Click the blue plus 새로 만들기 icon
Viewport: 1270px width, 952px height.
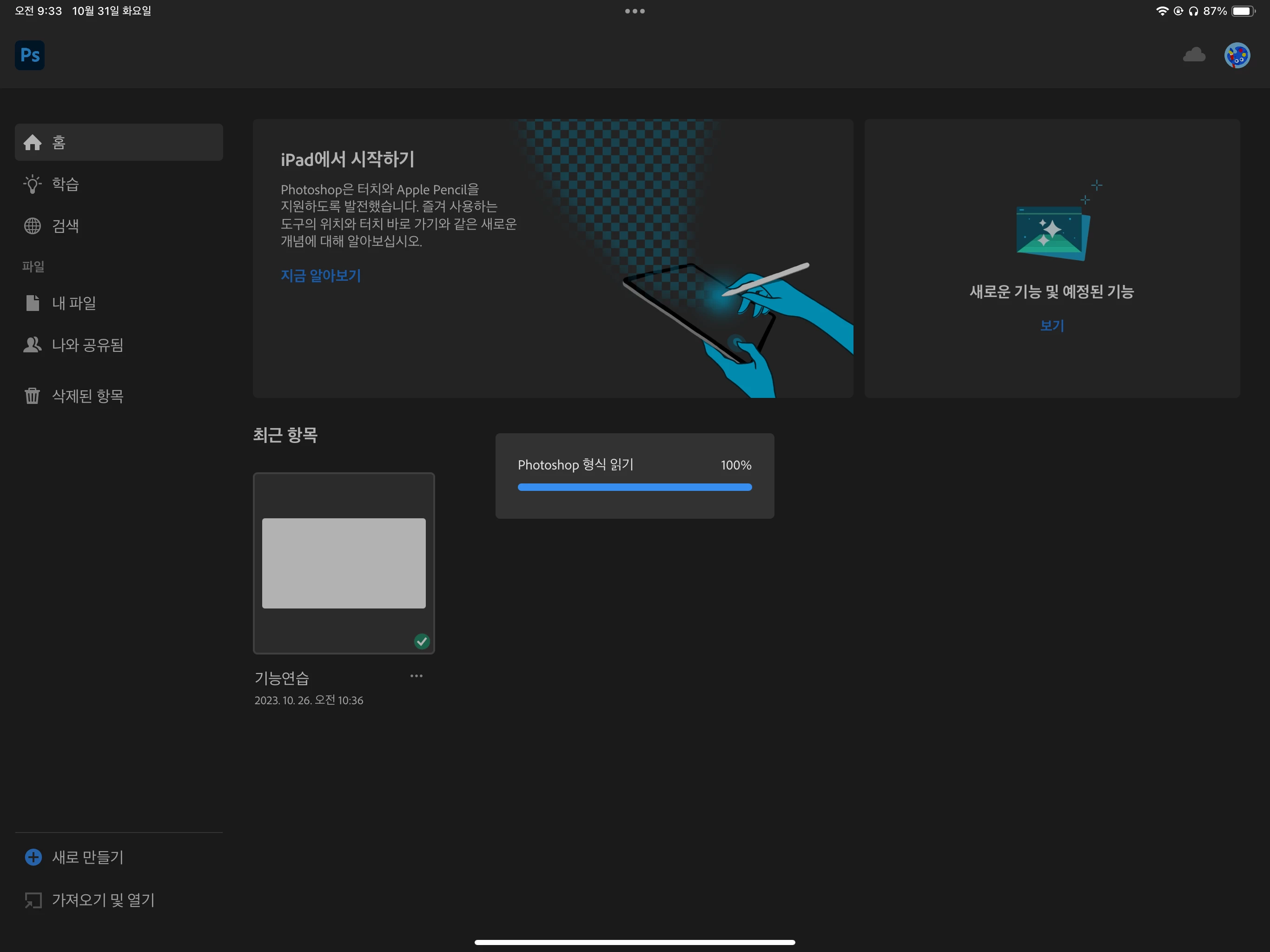point(33,857)
